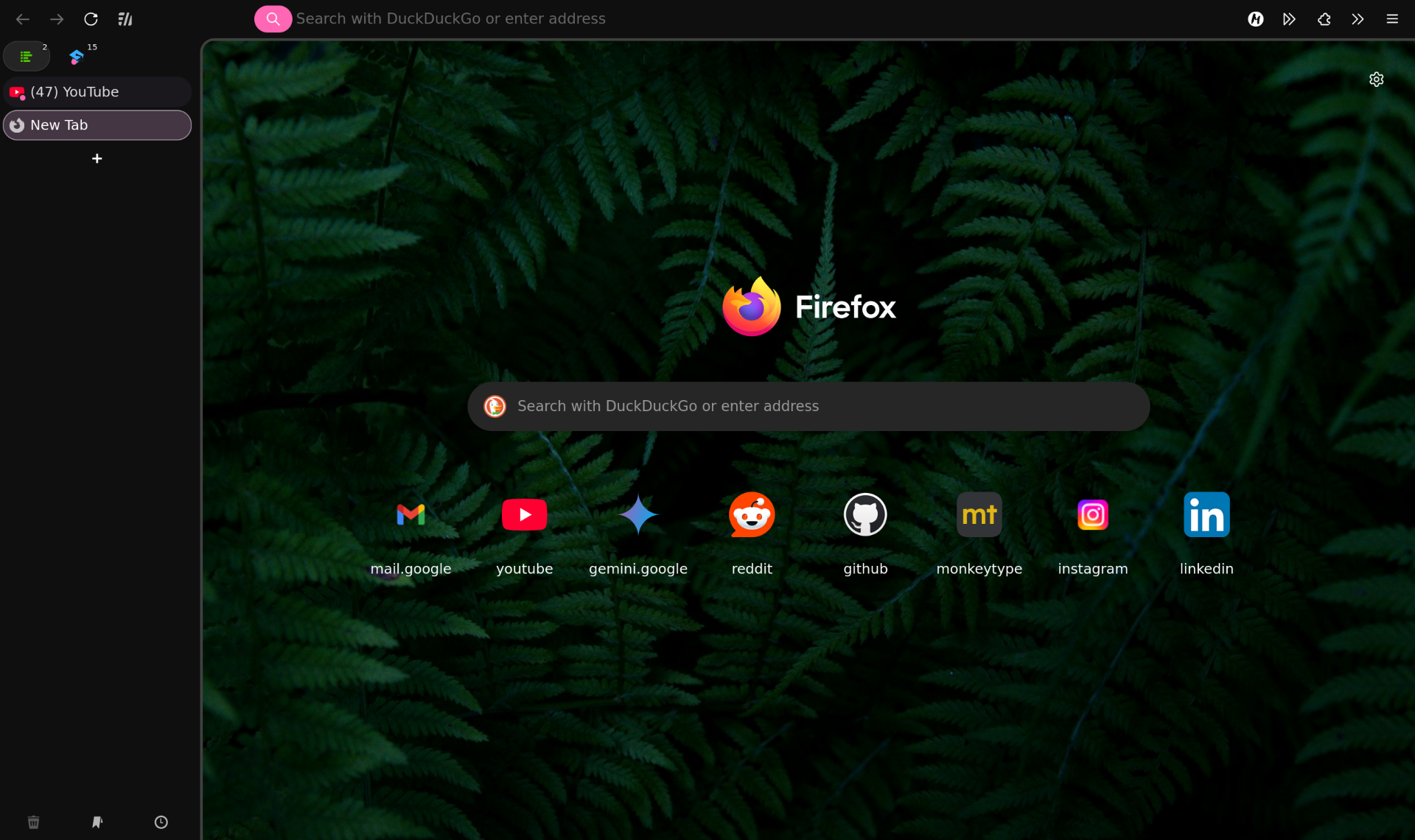
Task: Open LinkedIn from its shortcut
Action: pos(1206,514)
